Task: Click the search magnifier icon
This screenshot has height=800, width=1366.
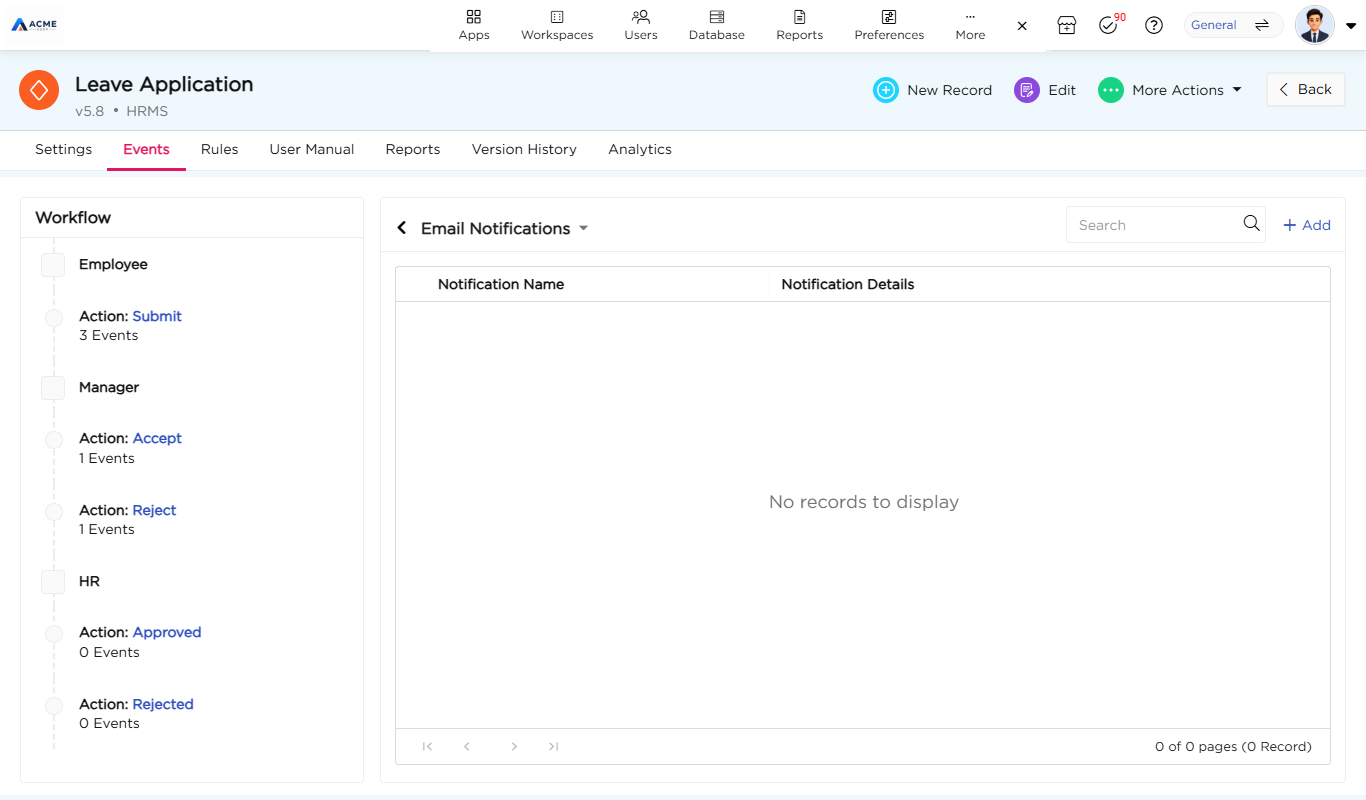Action: (1251, 224)
